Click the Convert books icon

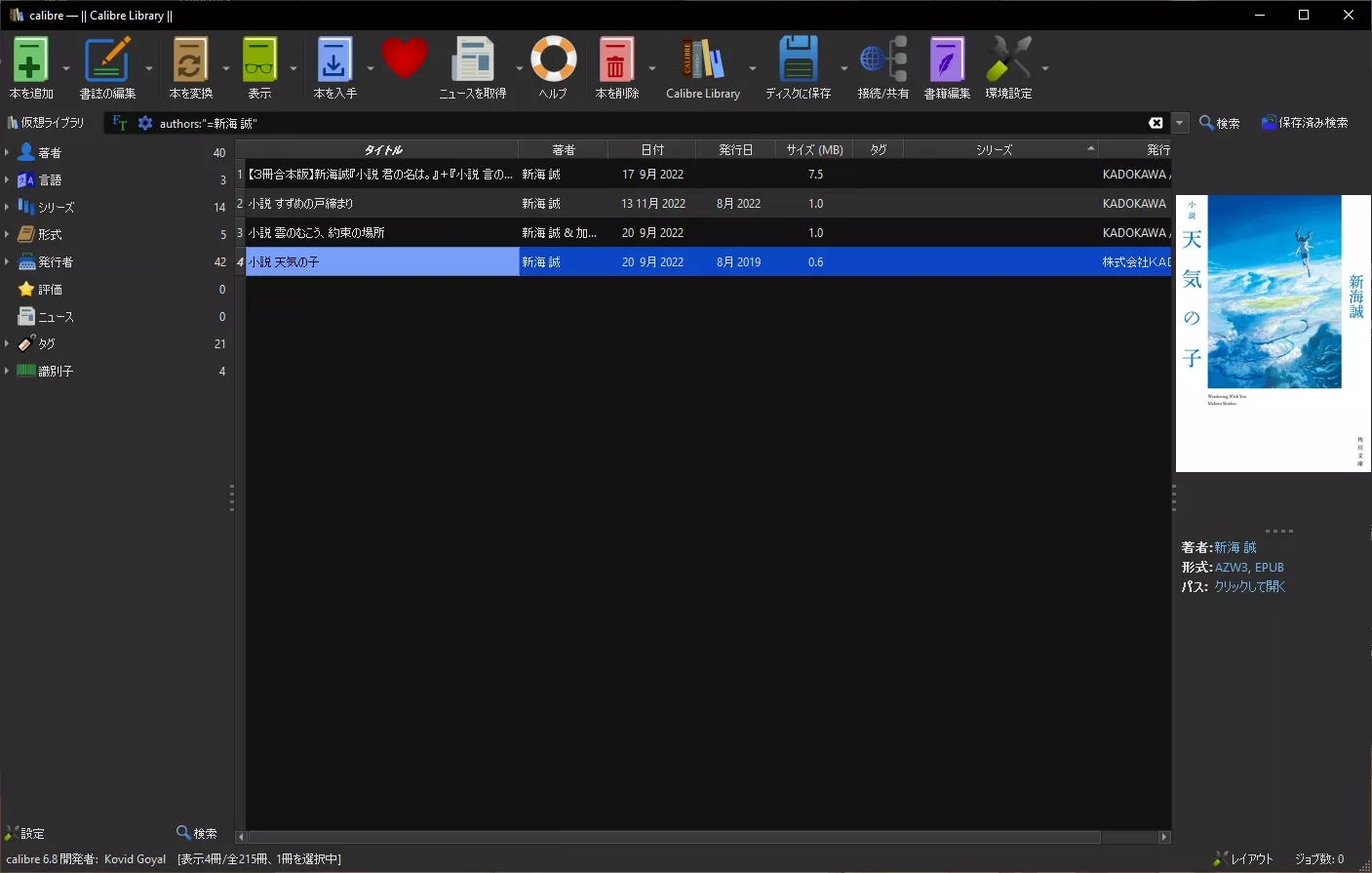(190, 60)
